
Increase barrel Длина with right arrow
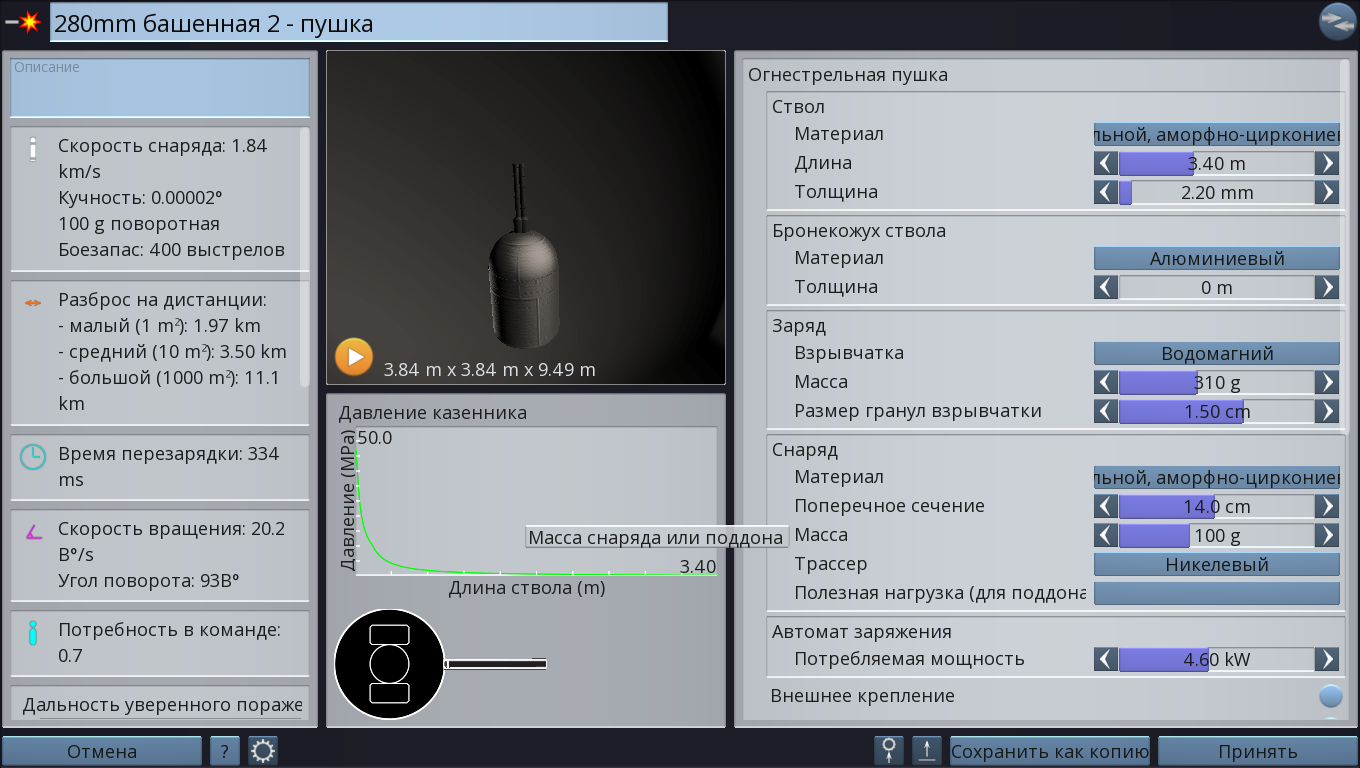pyautogui.click(x=1326, y=163)
